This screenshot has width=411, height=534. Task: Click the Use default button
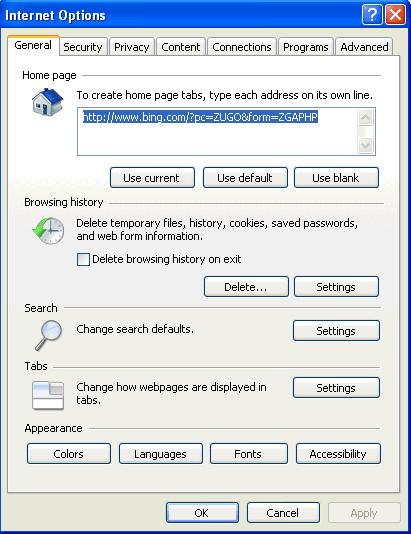245,177
